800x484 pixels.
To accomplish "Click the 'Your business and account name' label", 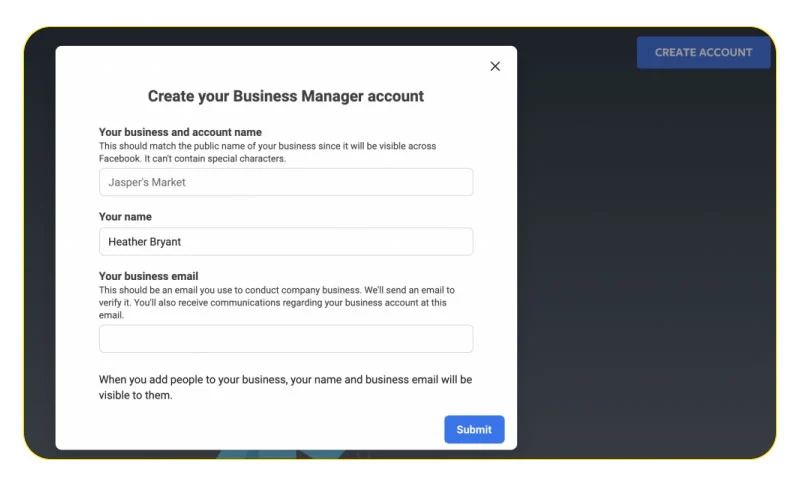I will point(180,132).
